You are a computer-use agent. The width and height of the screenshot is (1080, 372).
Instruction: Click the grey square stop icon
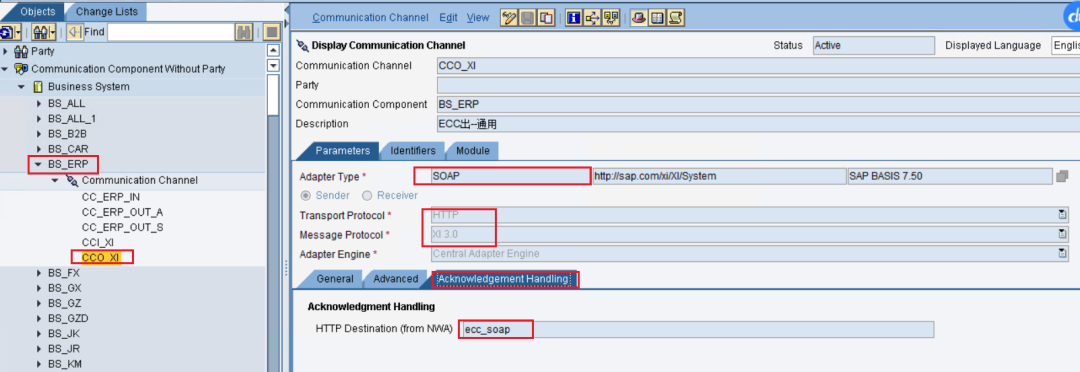tap(271, 32)
